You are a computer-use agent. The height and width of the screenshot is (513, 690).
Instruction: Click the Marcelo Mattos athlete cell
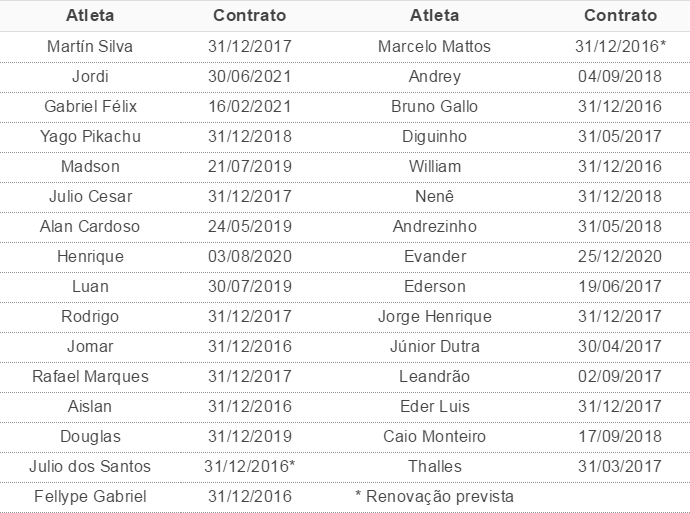coord(435,46)
